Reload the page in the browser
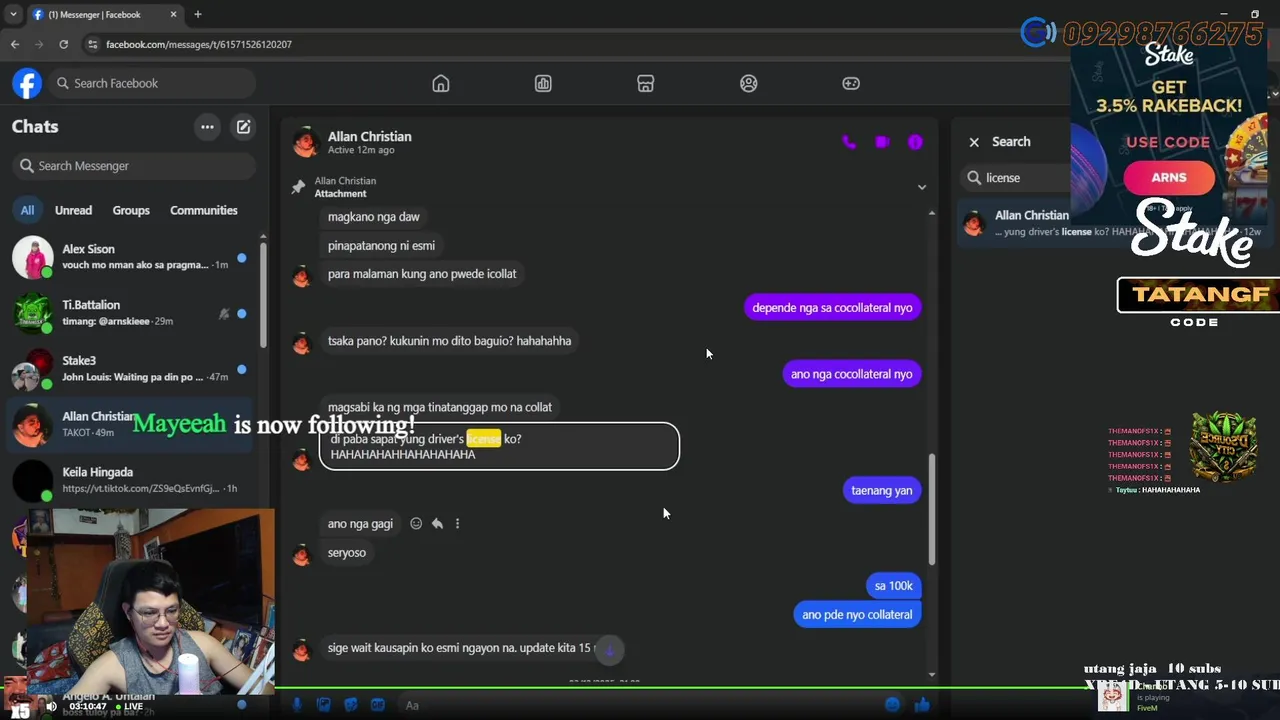The image size is (1280, 720). tap(63, 44)
